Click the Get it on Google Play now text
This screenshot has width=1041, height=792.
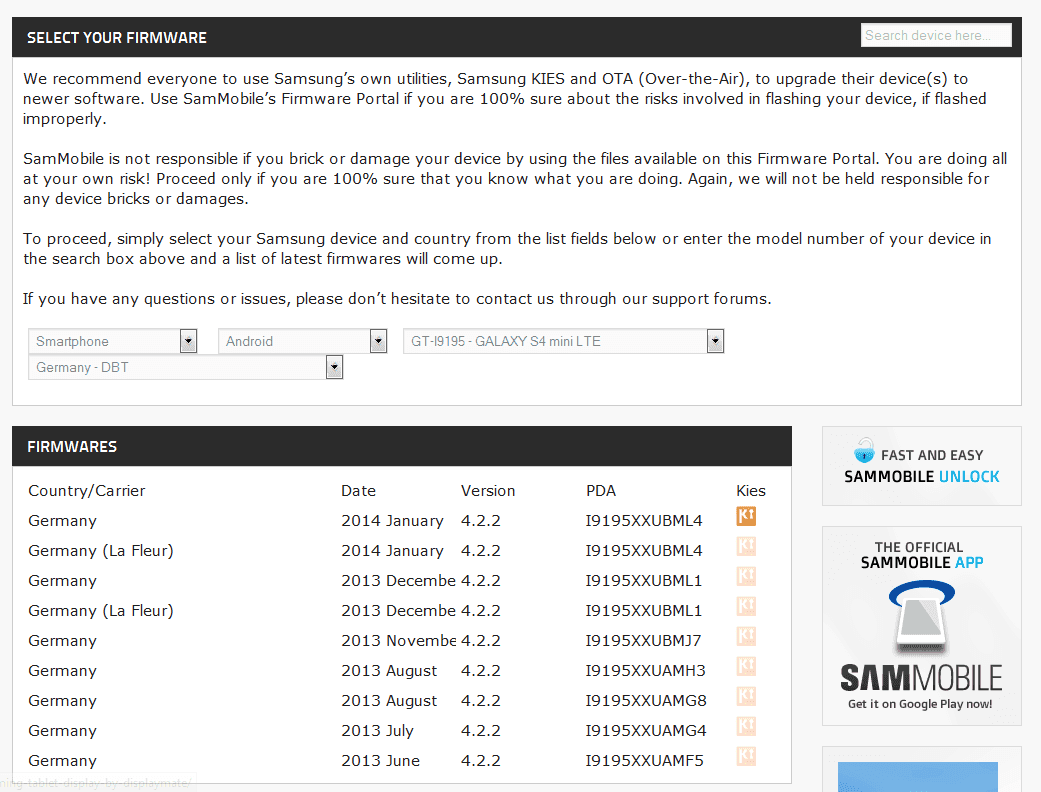pyautogui.click(x=920, y=704)
